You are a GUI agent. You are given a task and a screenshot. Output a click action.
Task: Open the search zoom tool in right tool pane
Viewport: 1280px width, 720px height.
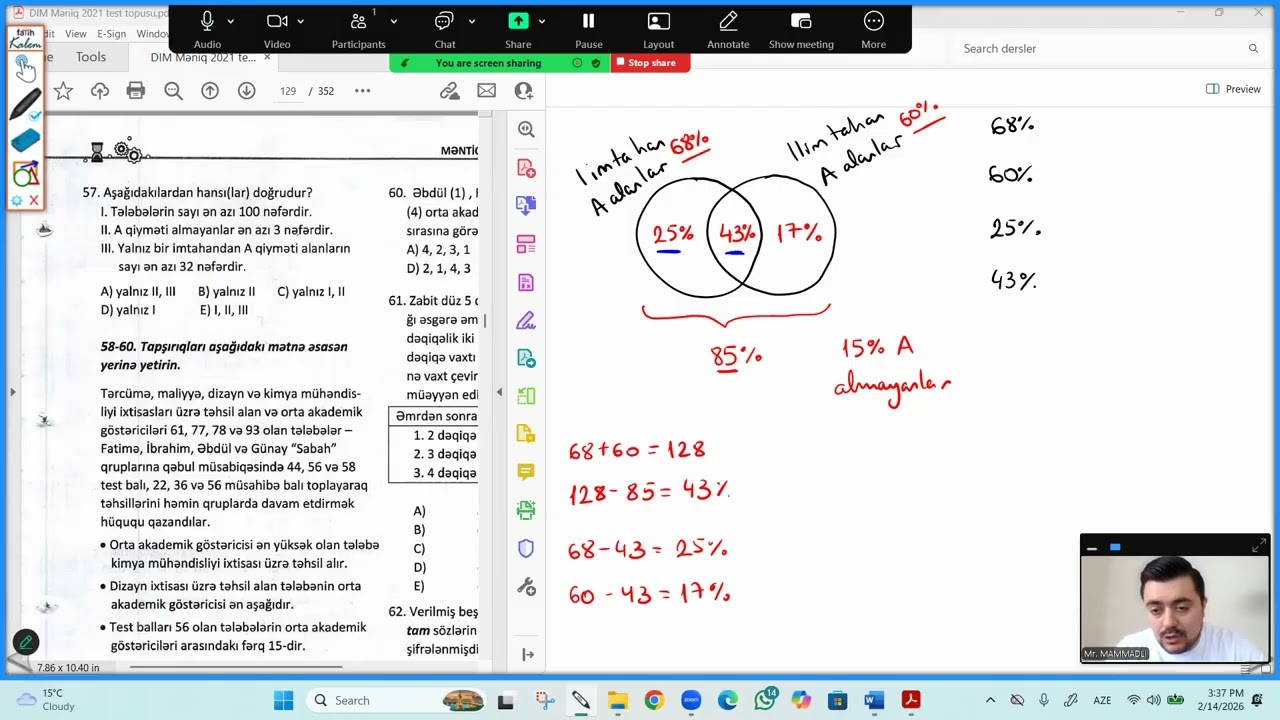pos(526,129)
